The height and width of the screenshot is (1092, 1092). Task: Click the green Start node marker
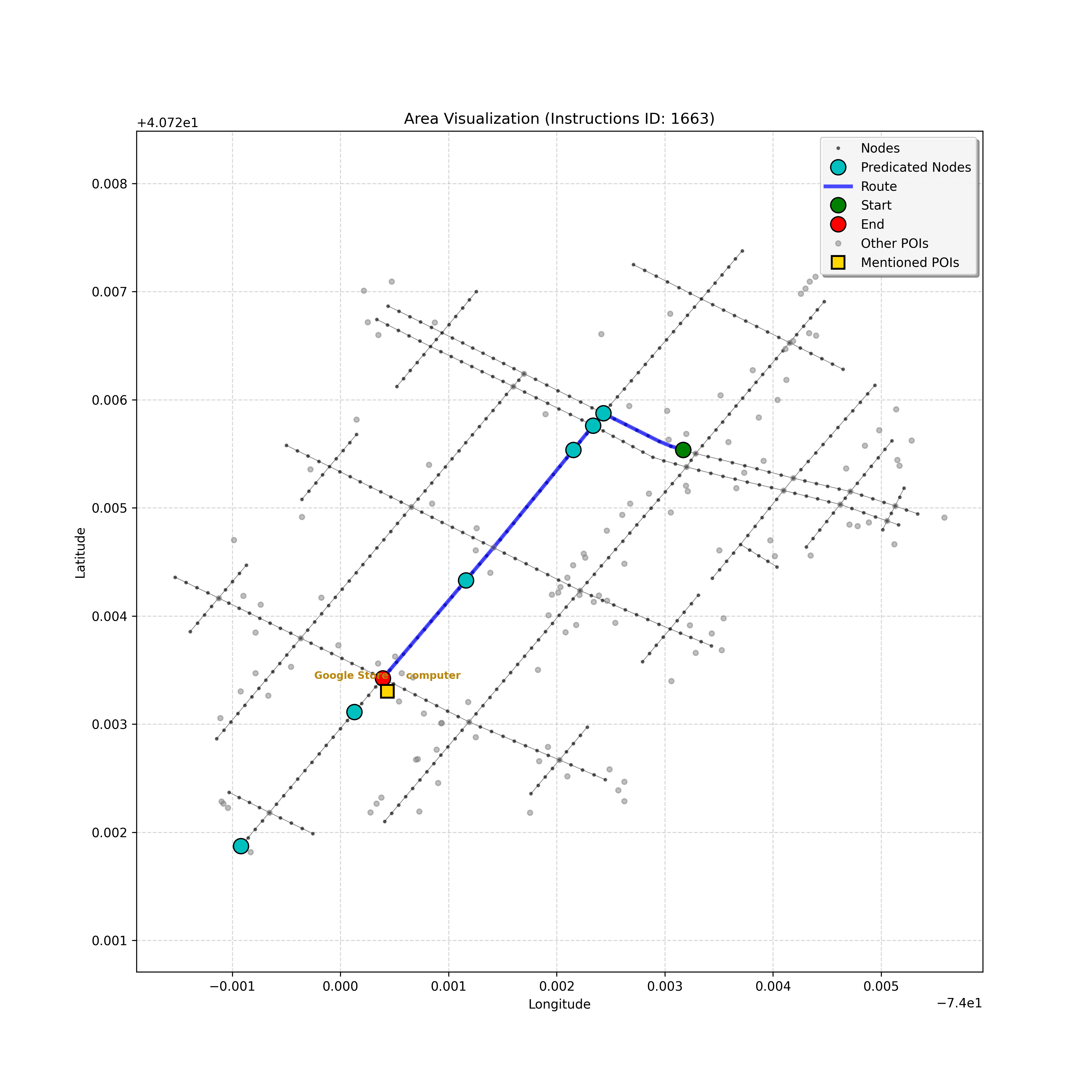point(683,450)
